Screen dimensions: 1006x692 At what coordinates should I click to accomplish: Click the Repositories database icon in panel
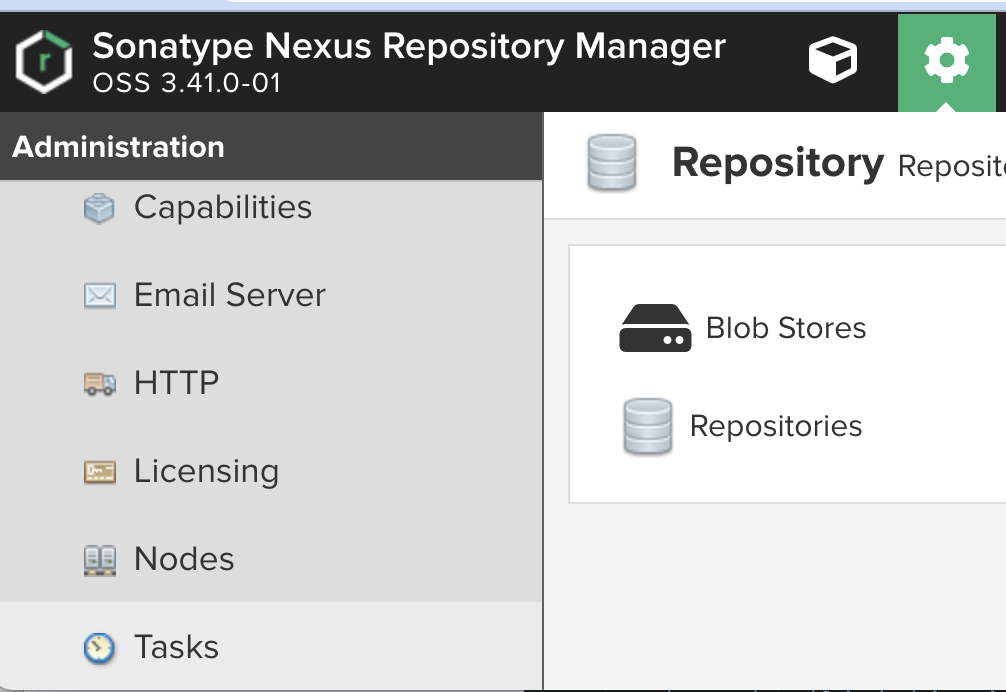click(648, 426)
